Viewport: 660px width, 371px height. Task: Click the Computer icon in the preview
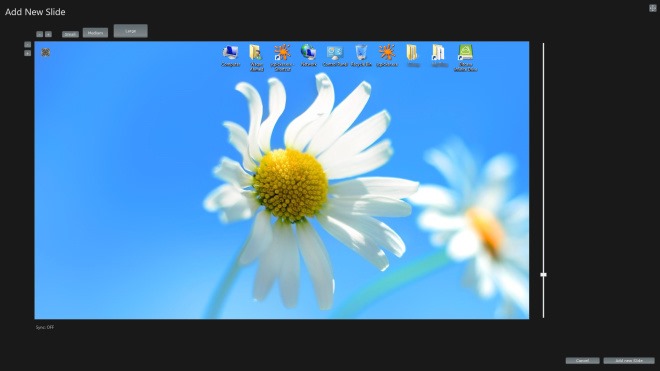tap(230, 52)
